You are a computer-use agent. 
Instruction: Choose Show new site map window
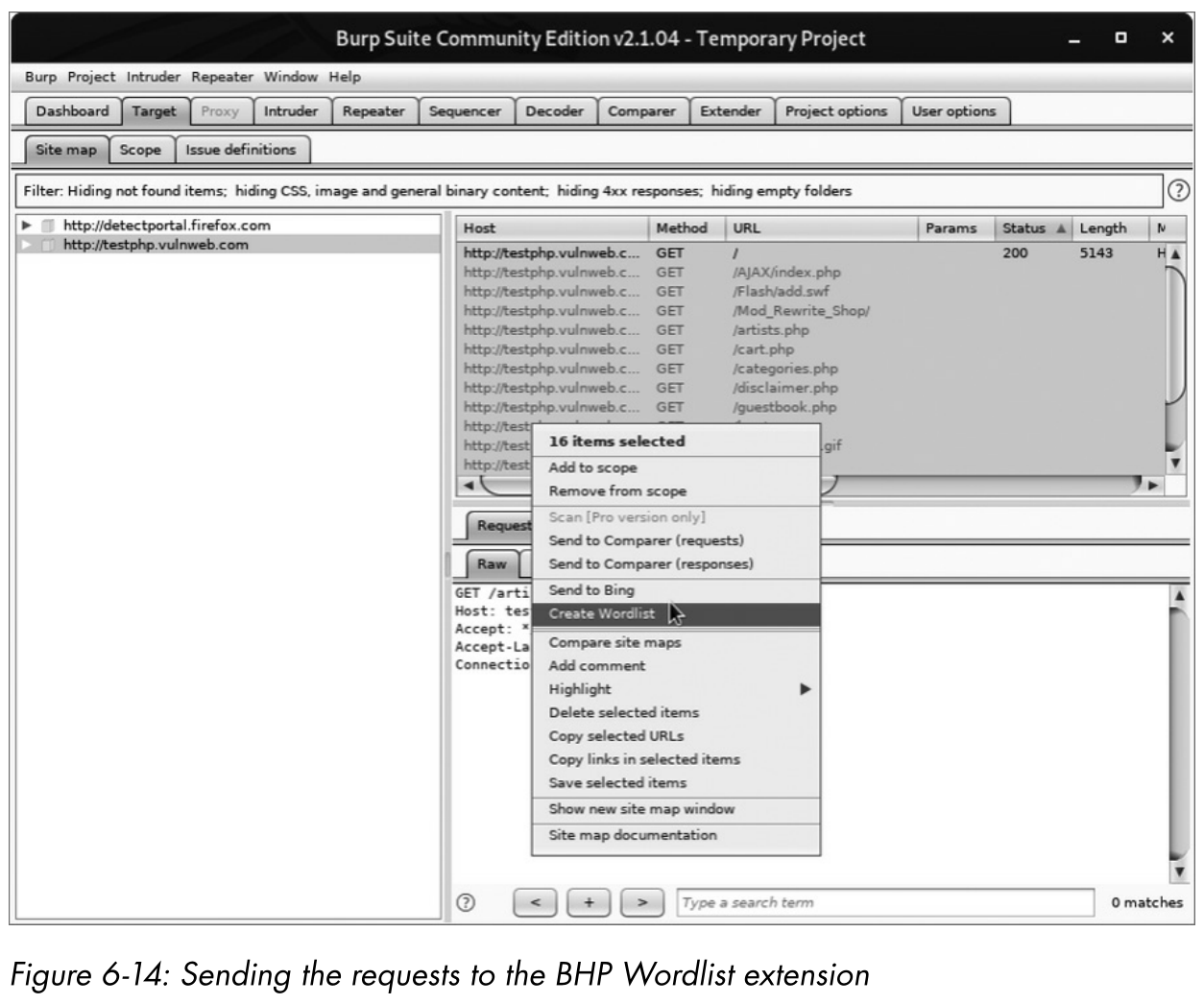(676, 809)
